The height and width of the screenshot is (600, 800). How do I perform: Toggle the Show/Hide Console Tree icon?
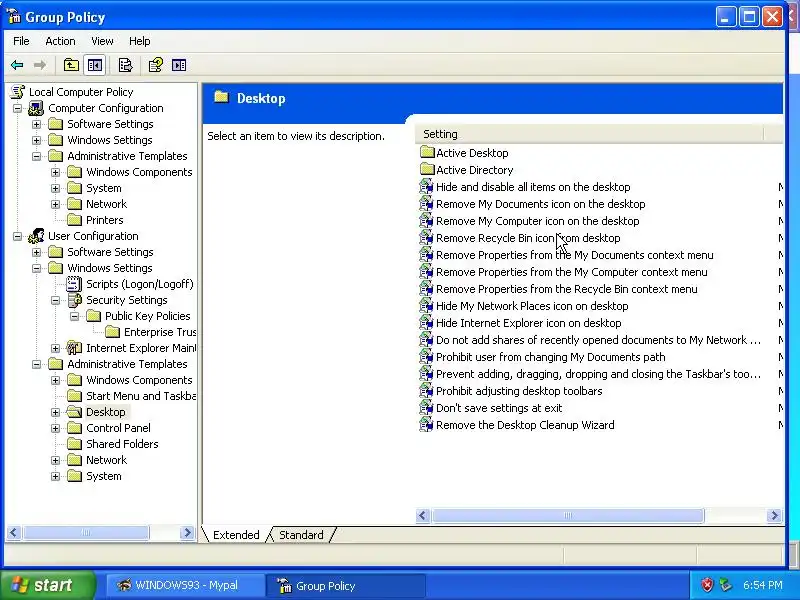pyautogui.click(x=95, y=65)
